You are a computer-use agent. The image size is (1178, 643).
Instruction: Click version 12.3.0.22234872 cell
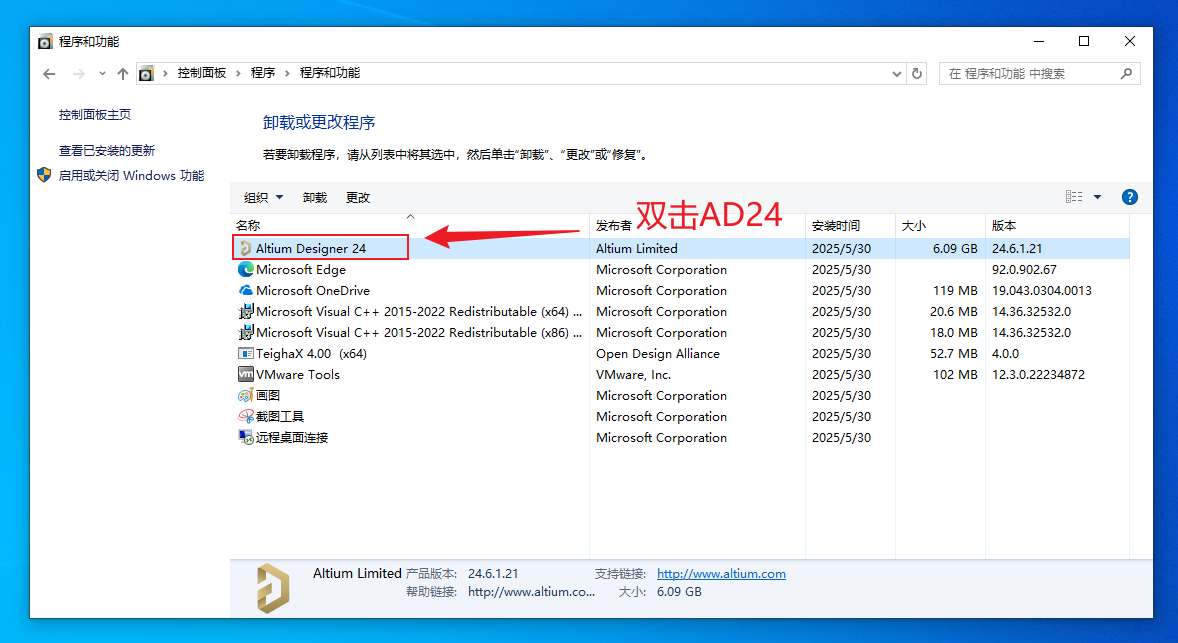tap(1038, 374)
